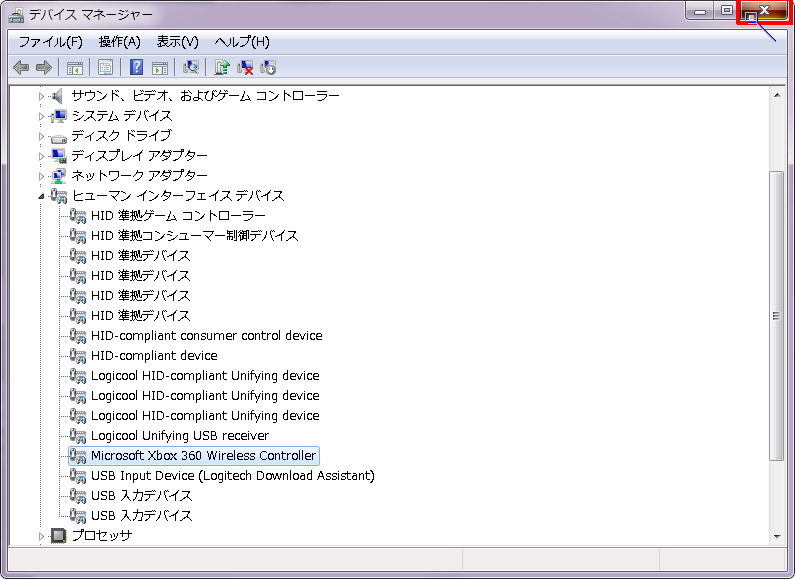This screenshot has width=795, height=579.
Task: Click the scrollbar up arrow
Action: (777, 95)
